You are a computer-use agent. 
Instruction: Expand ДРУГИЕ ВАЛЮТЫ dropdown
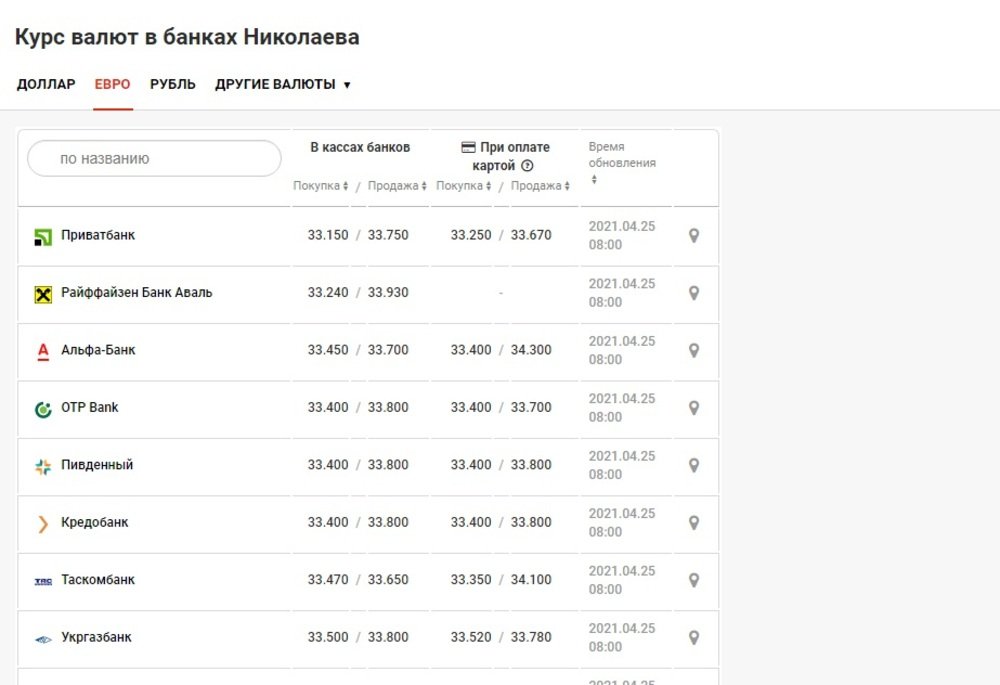283,84
